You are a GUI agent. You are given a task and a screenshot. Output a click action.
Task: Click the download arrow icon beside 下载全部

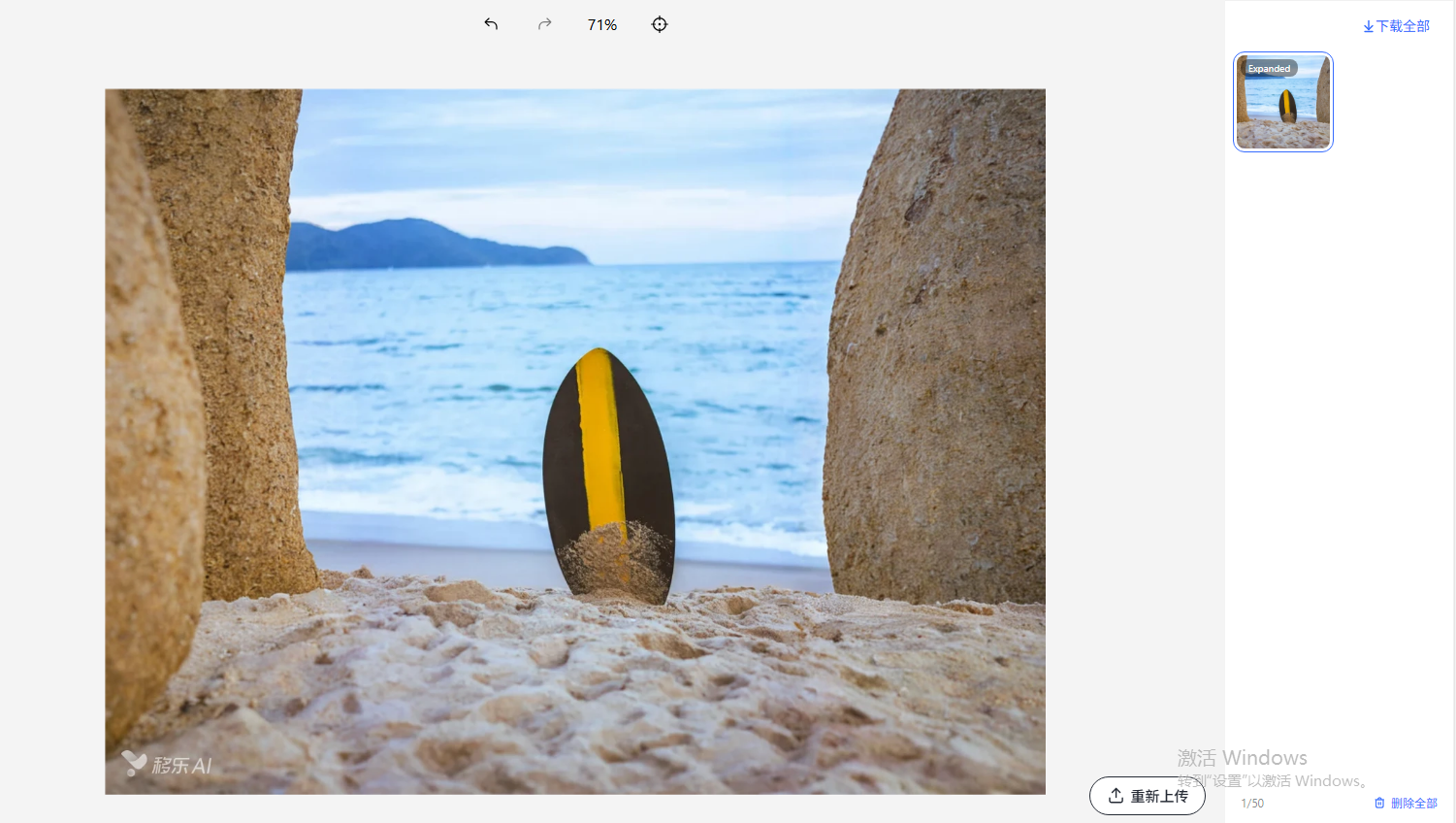(x=1368, y=27)
